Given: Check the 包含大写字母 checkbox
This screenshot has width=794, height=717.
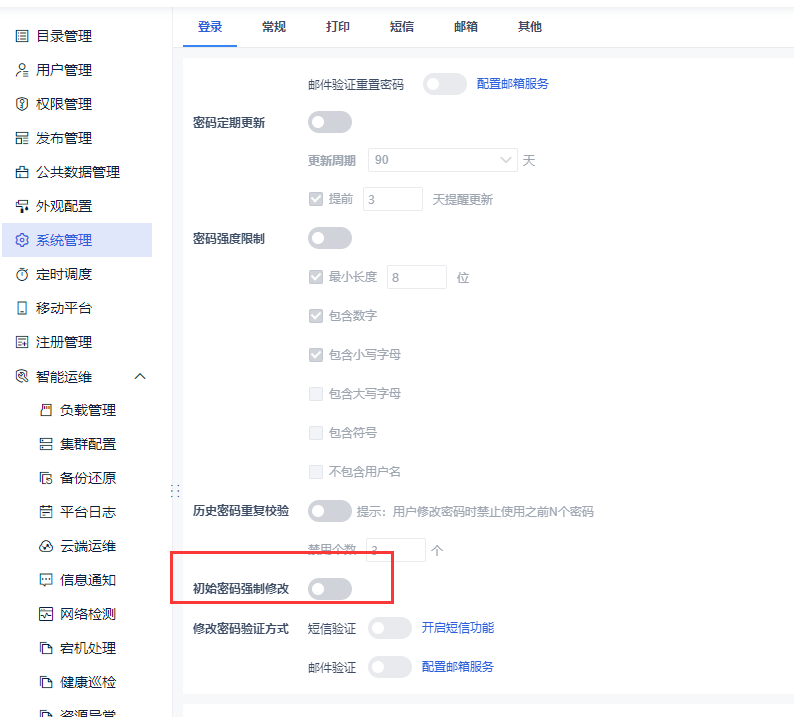Looking at the screenshot, I should coord(316,393).
